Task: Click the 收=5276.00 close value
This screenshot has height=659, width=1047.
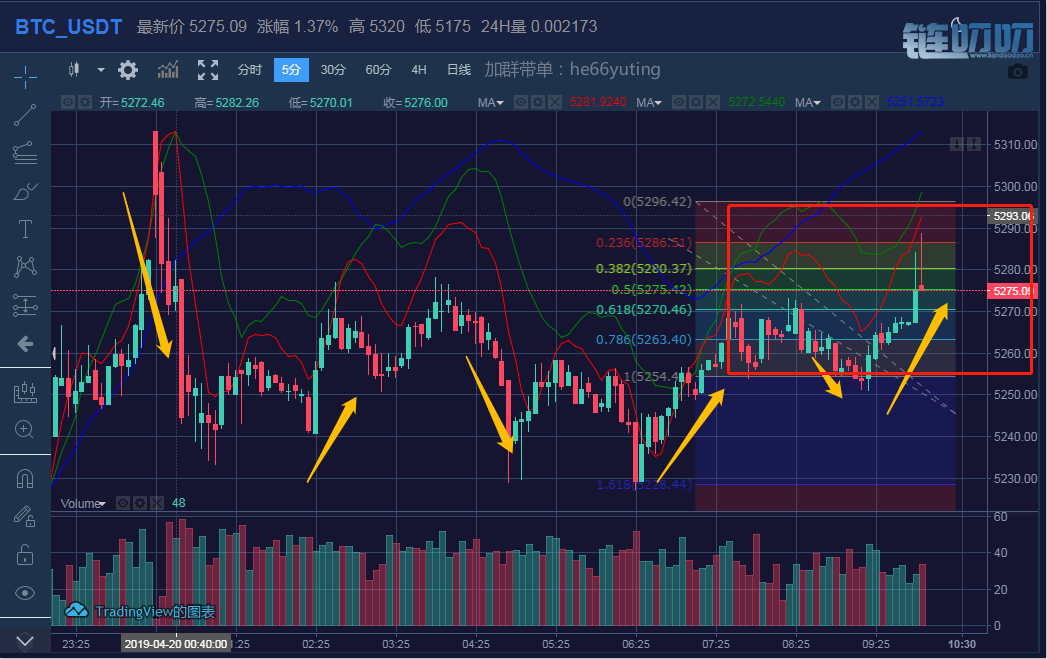Action: click(x=415, y=102)
